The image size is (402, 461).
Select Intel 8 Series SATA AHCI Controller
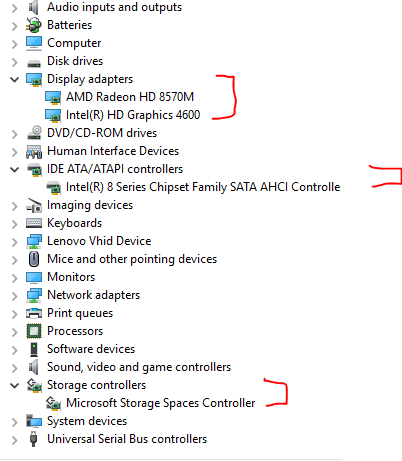[203, 187]
